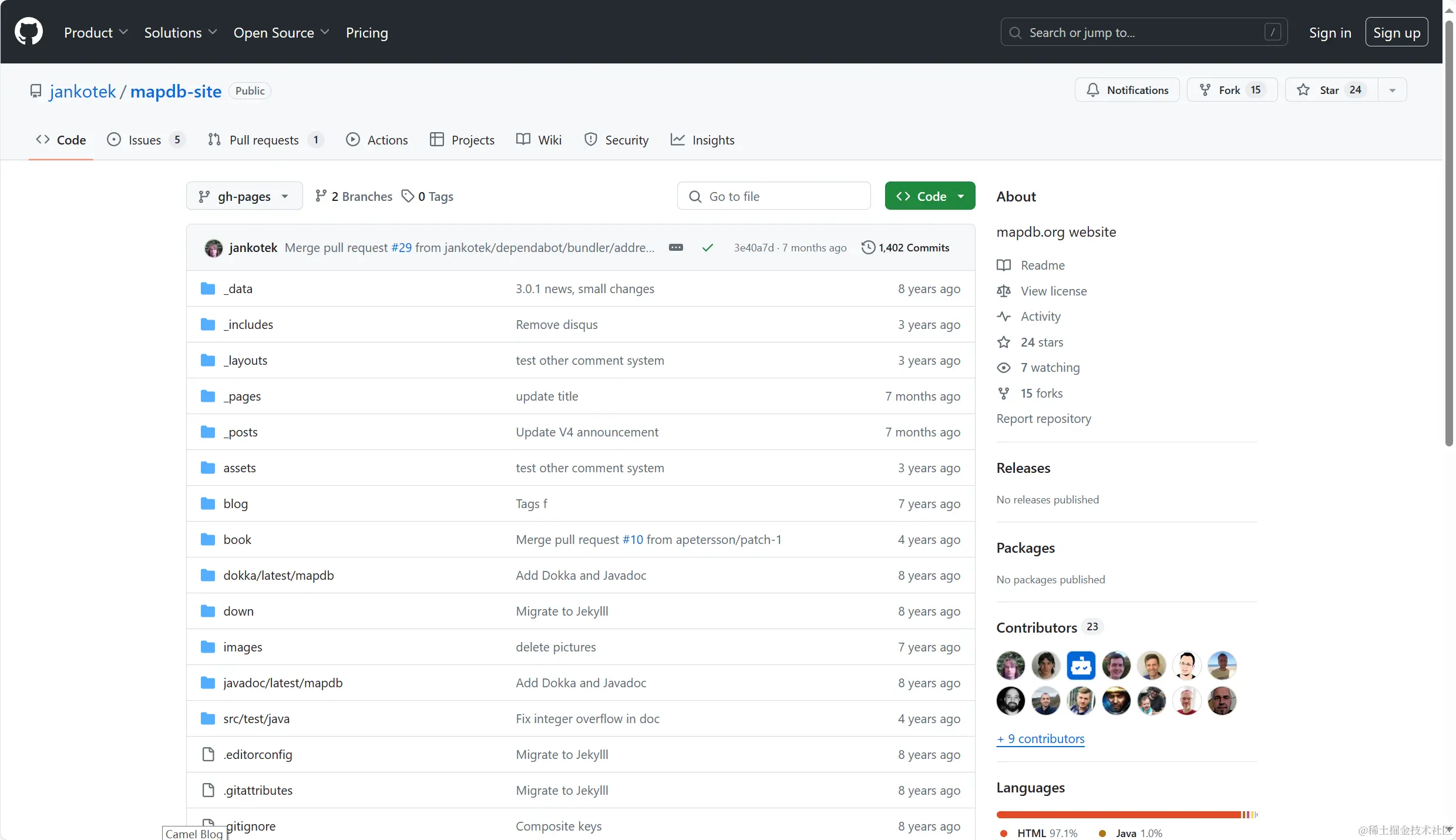Show + 9 contributors link
1456x840 pixels.
(1041, 738)
